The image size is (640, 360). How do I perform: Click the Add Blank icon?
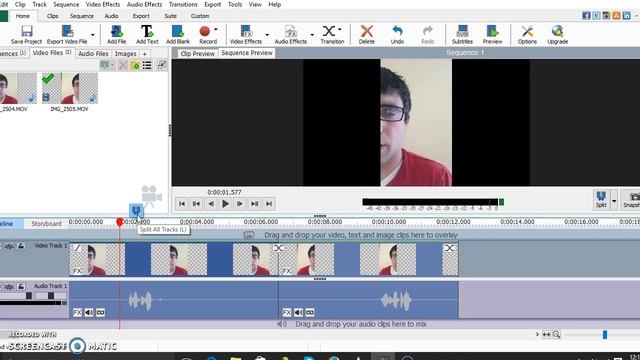pos(178,31)
